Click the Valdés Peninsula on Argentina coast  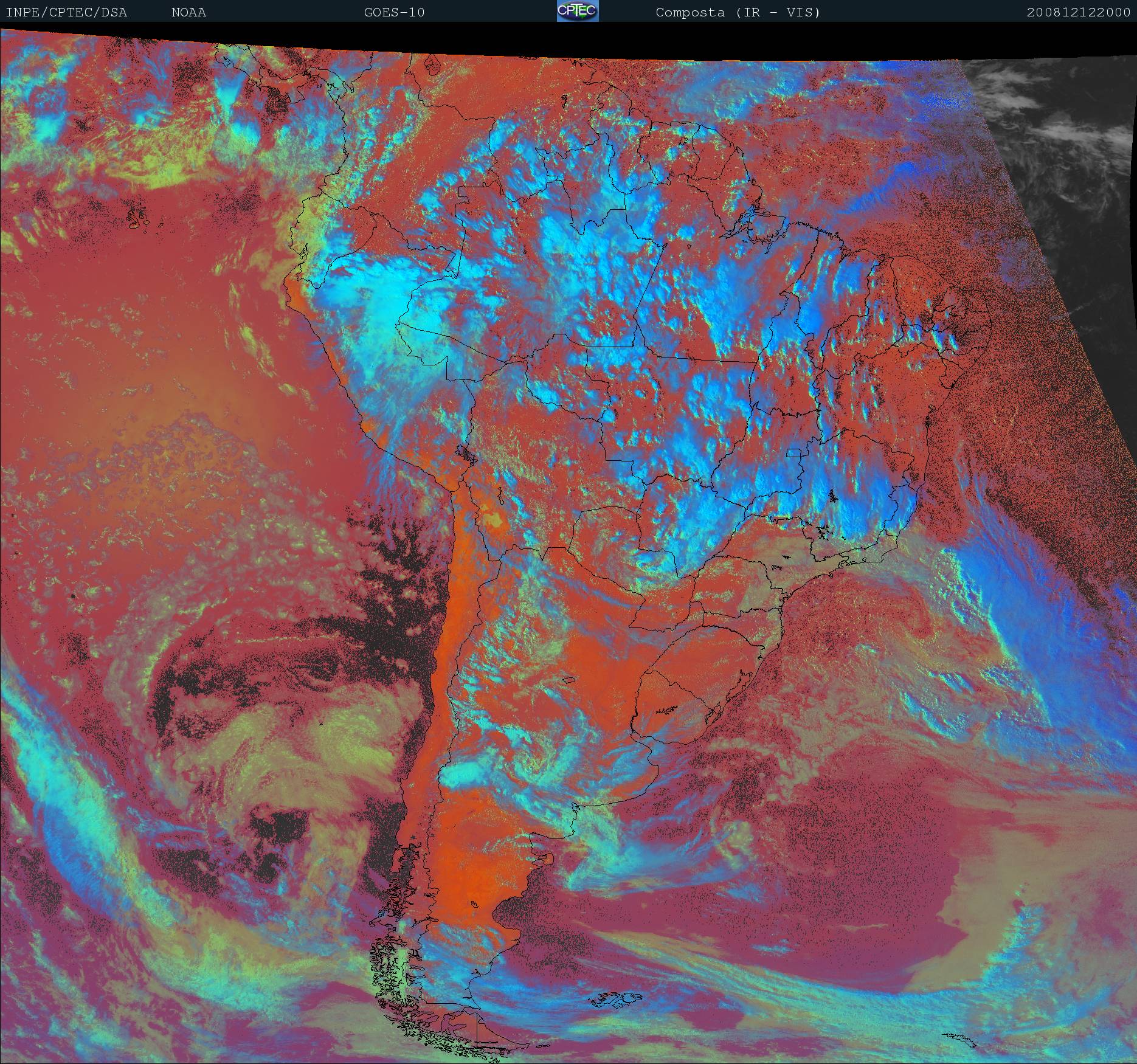545,859
